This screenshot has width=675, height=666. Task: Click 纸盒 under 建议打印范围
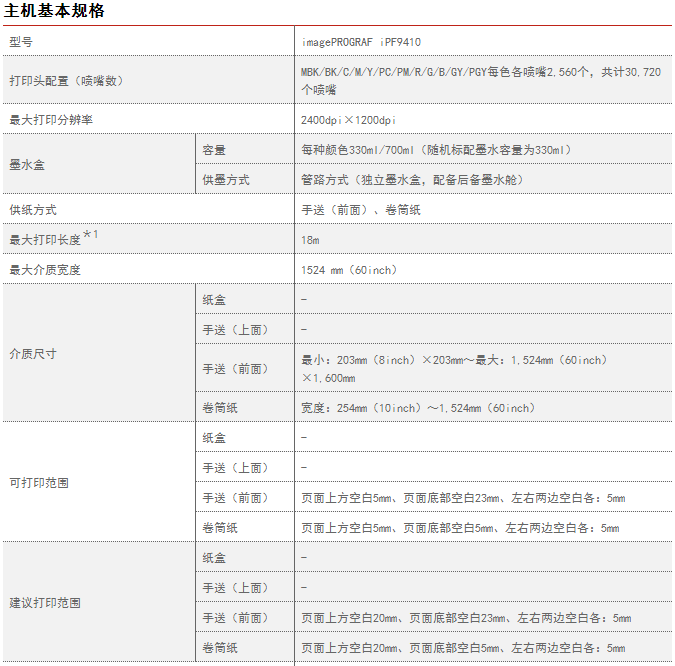coord(214,558)
